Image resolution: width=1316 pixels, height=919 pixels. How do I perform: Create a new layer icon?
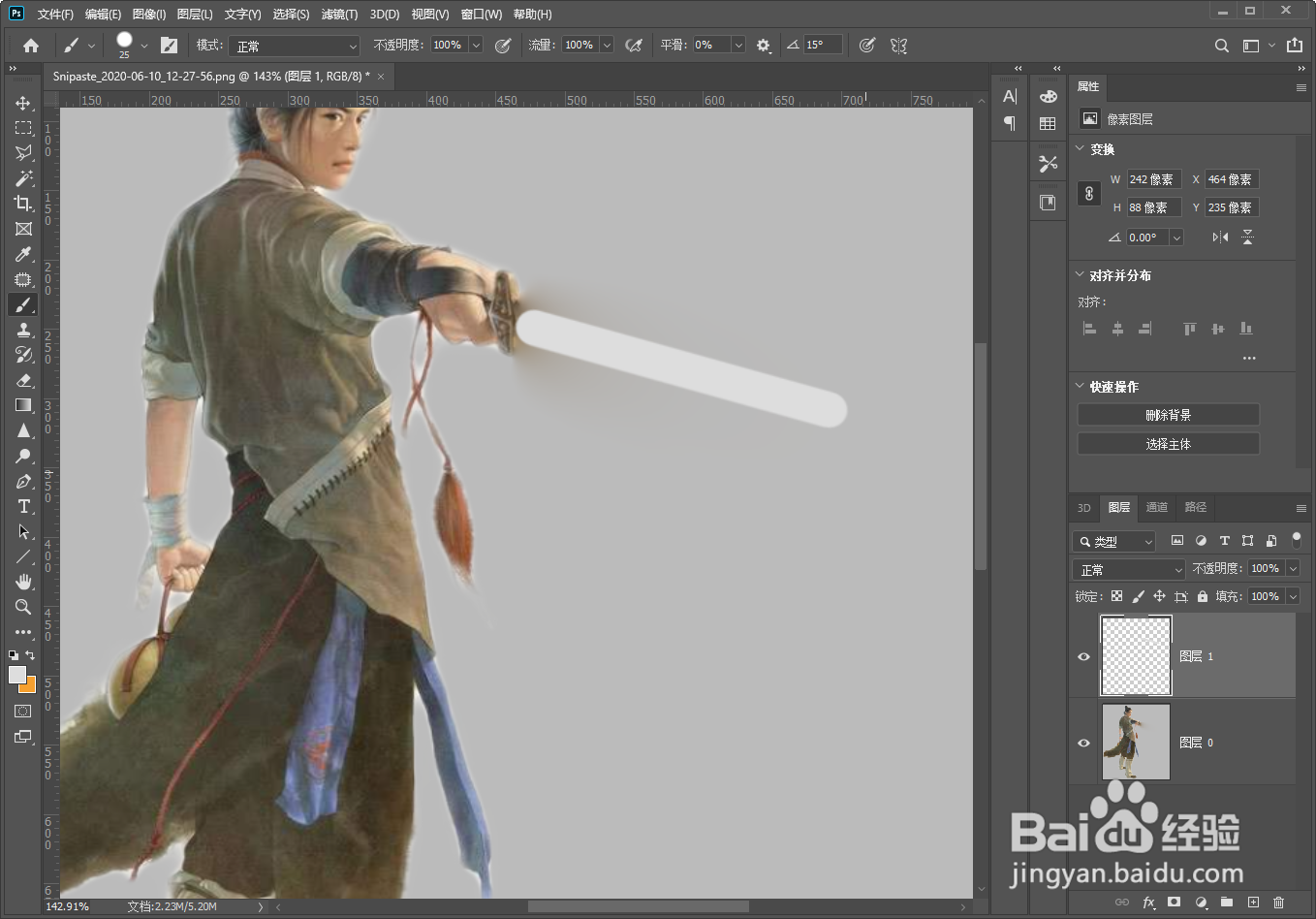click(1253, 903)
